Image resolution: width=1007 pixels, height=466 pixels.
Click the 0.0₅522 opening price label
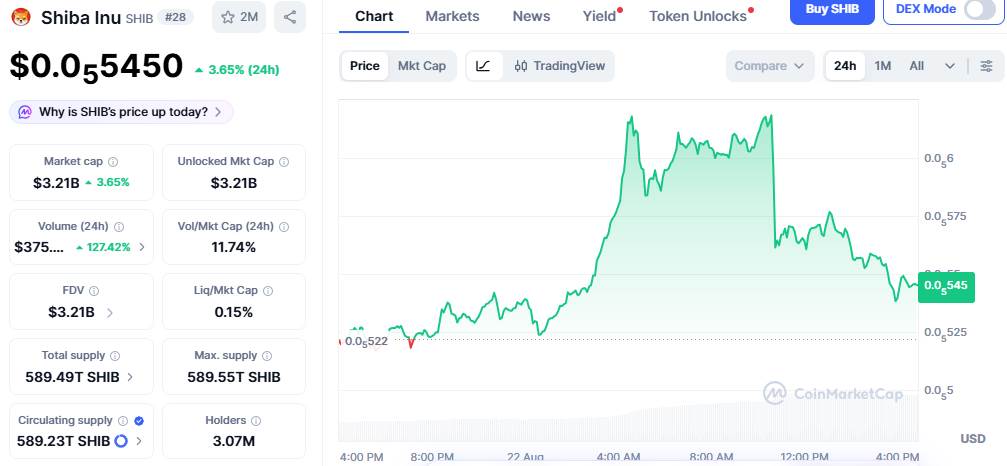coord(367,341)
